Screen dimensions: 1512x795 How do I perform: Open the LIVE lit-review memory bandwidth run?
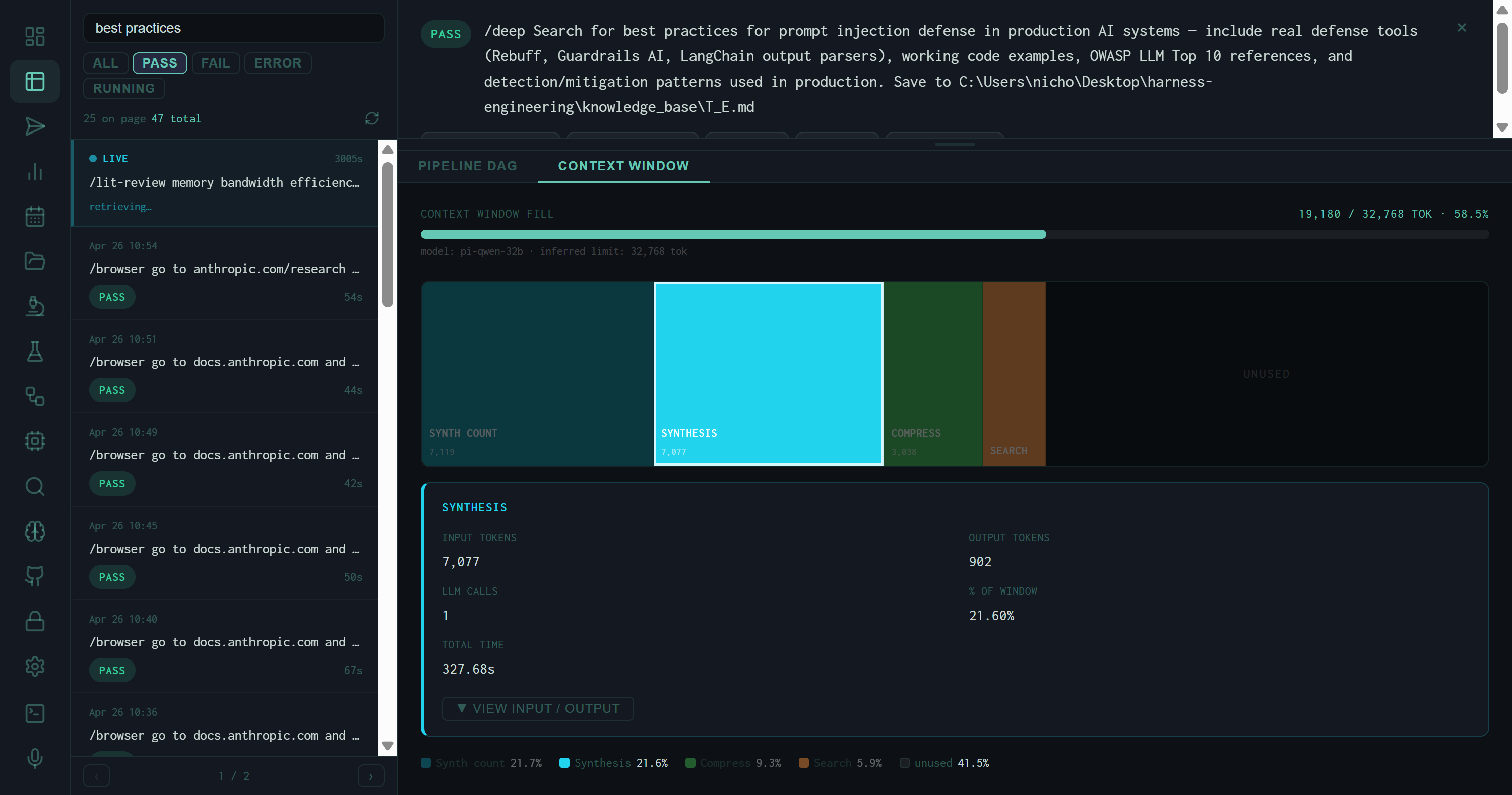tap(224, 182)
